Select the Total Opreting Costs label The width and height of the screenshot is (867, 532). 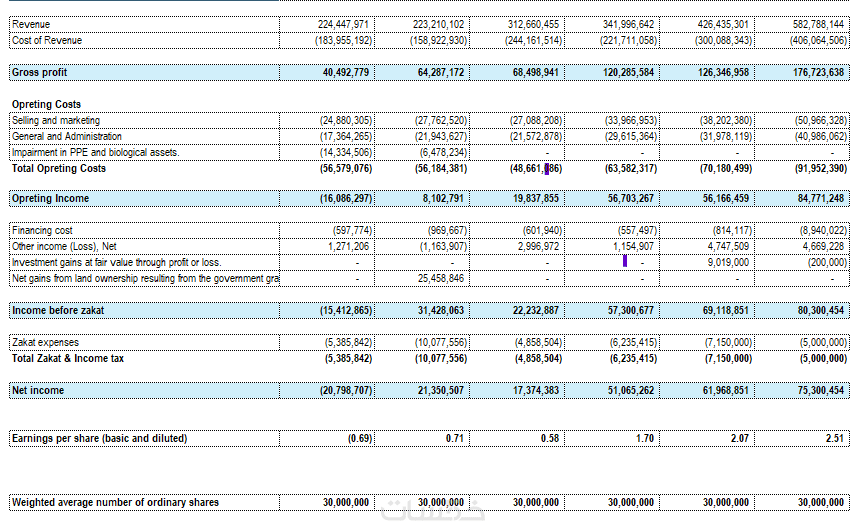(59, 169)
